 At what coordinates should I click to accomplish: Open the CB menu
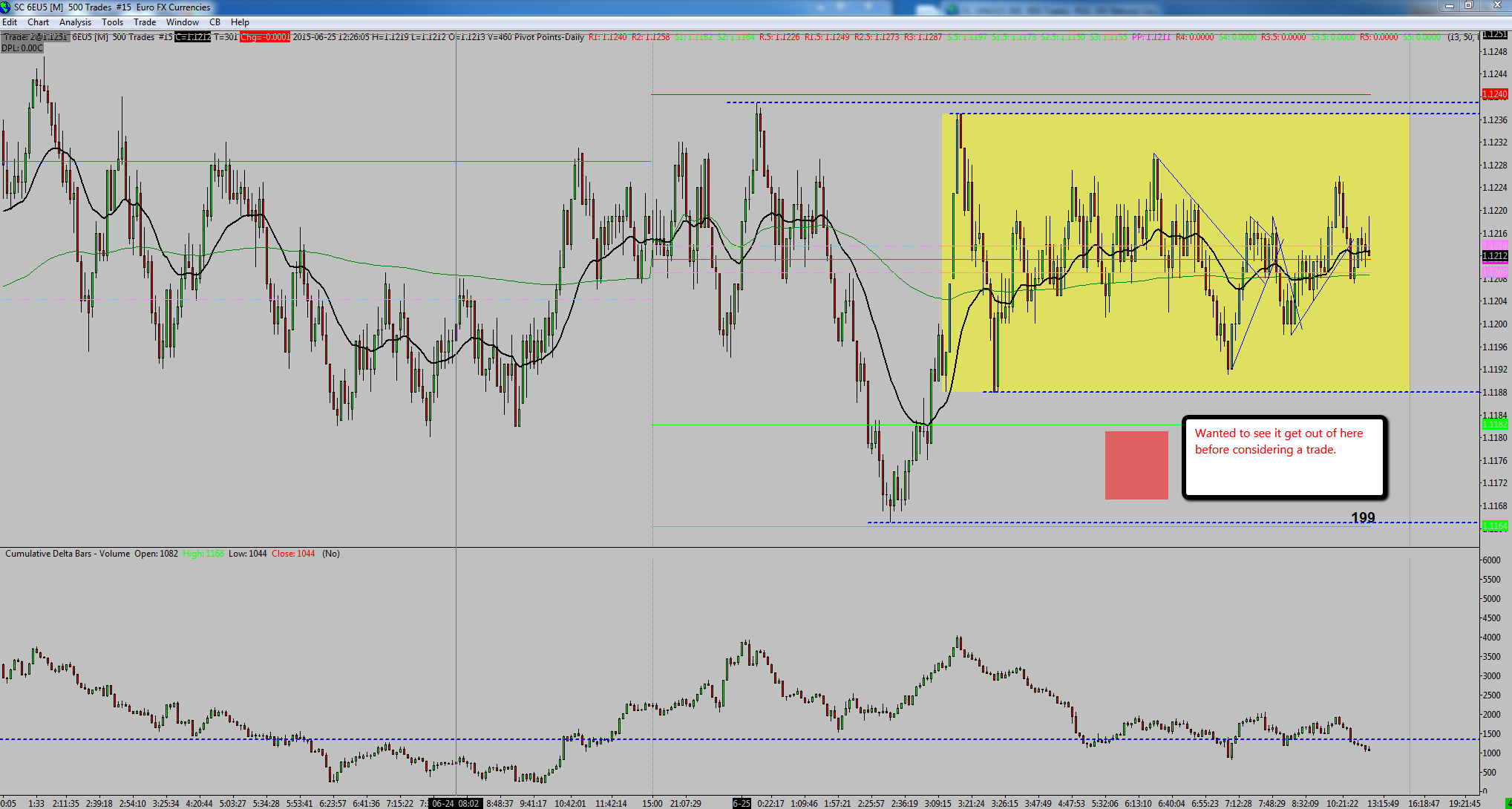(x=215, y=22)
